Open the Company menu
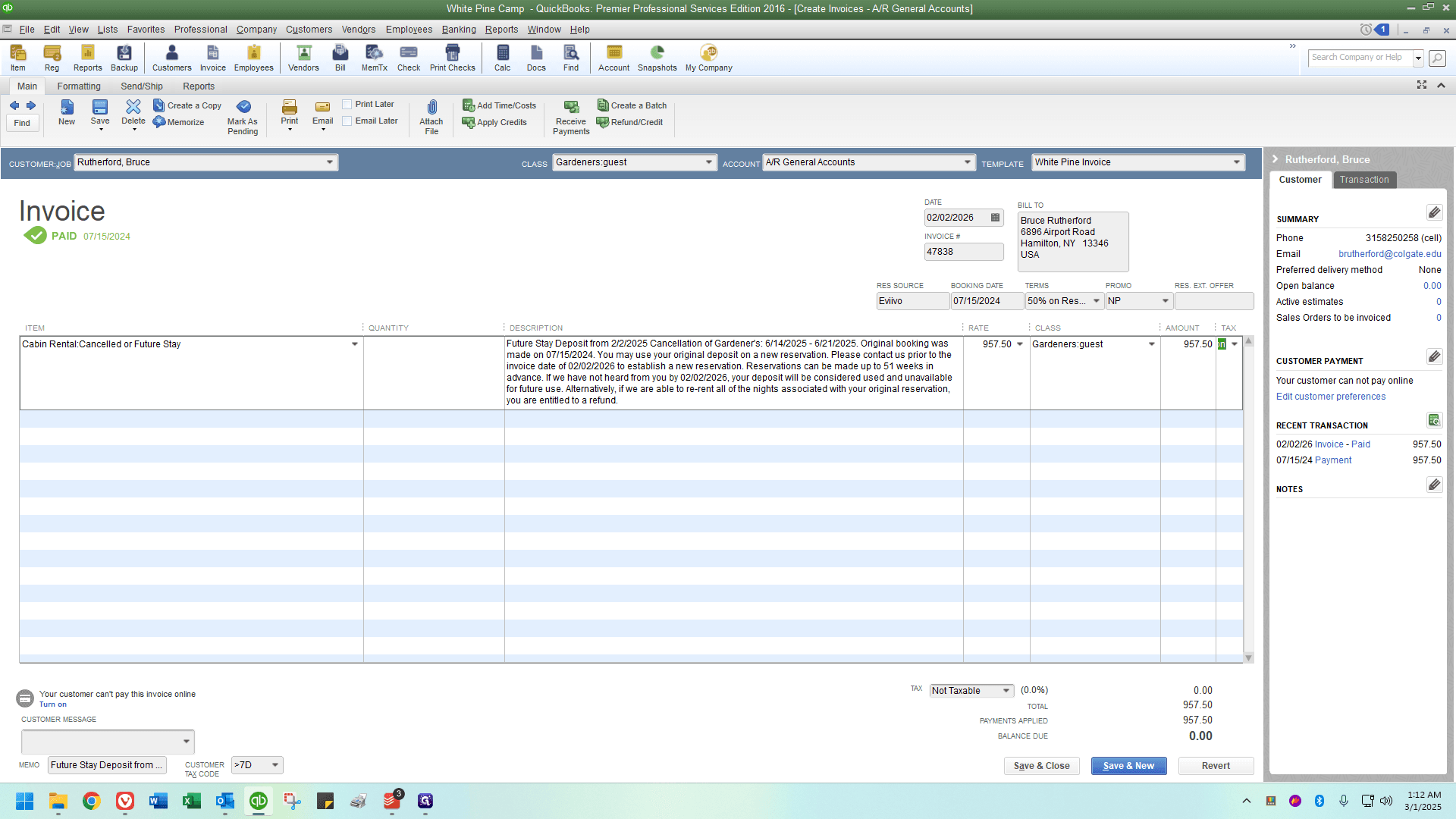The width and height of the screenshot is (1456, 819). point(256,30)
